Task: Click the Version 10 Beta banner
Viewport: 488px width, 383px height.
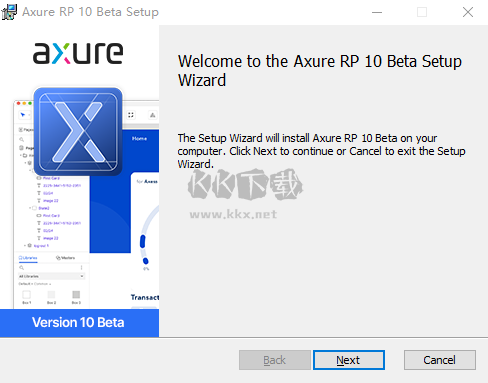Action: tap(79, 323)
